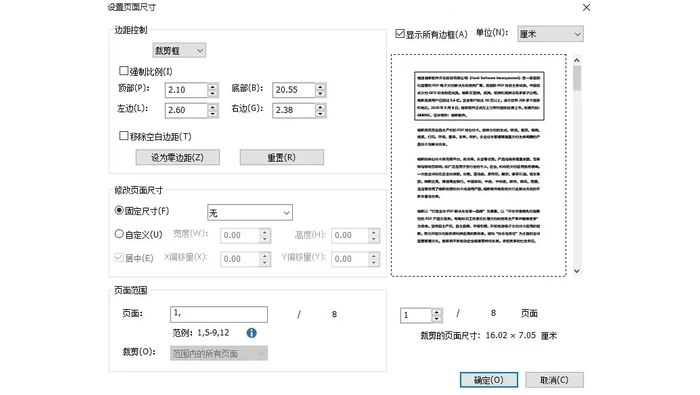This screenshot has height=395, width=700.
Task: Click the 高度(H) field
Action: (x=350, y=235)
